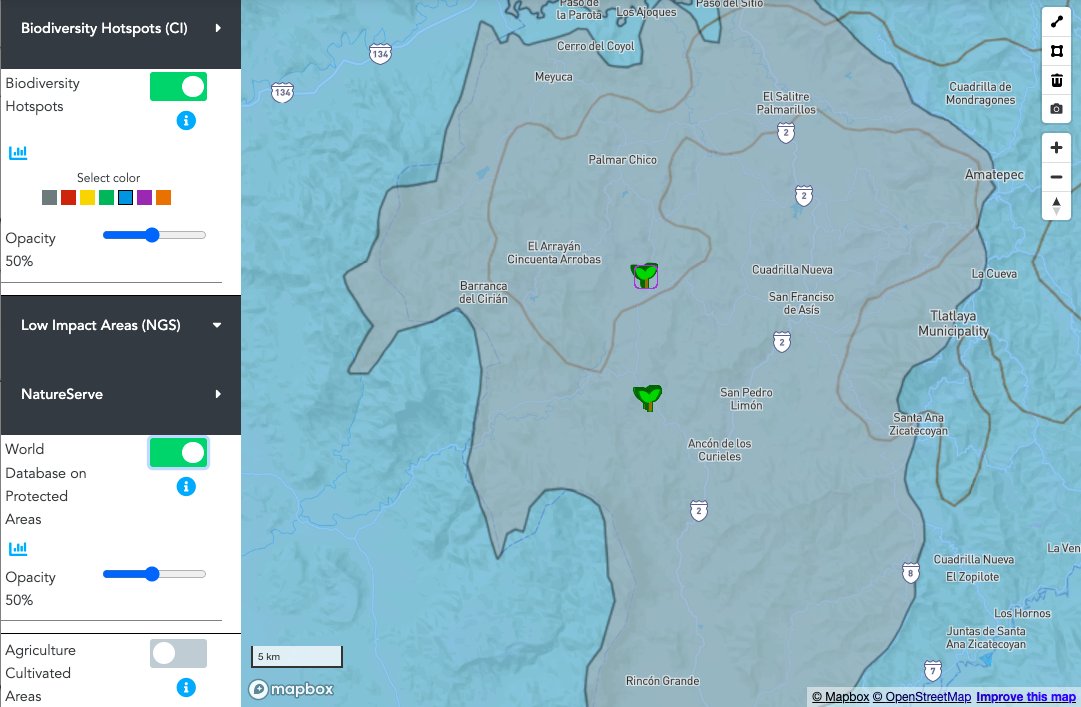
Task: Click the Rincón Grande map label
Action: pyautogui.click(x=663, y=681)
